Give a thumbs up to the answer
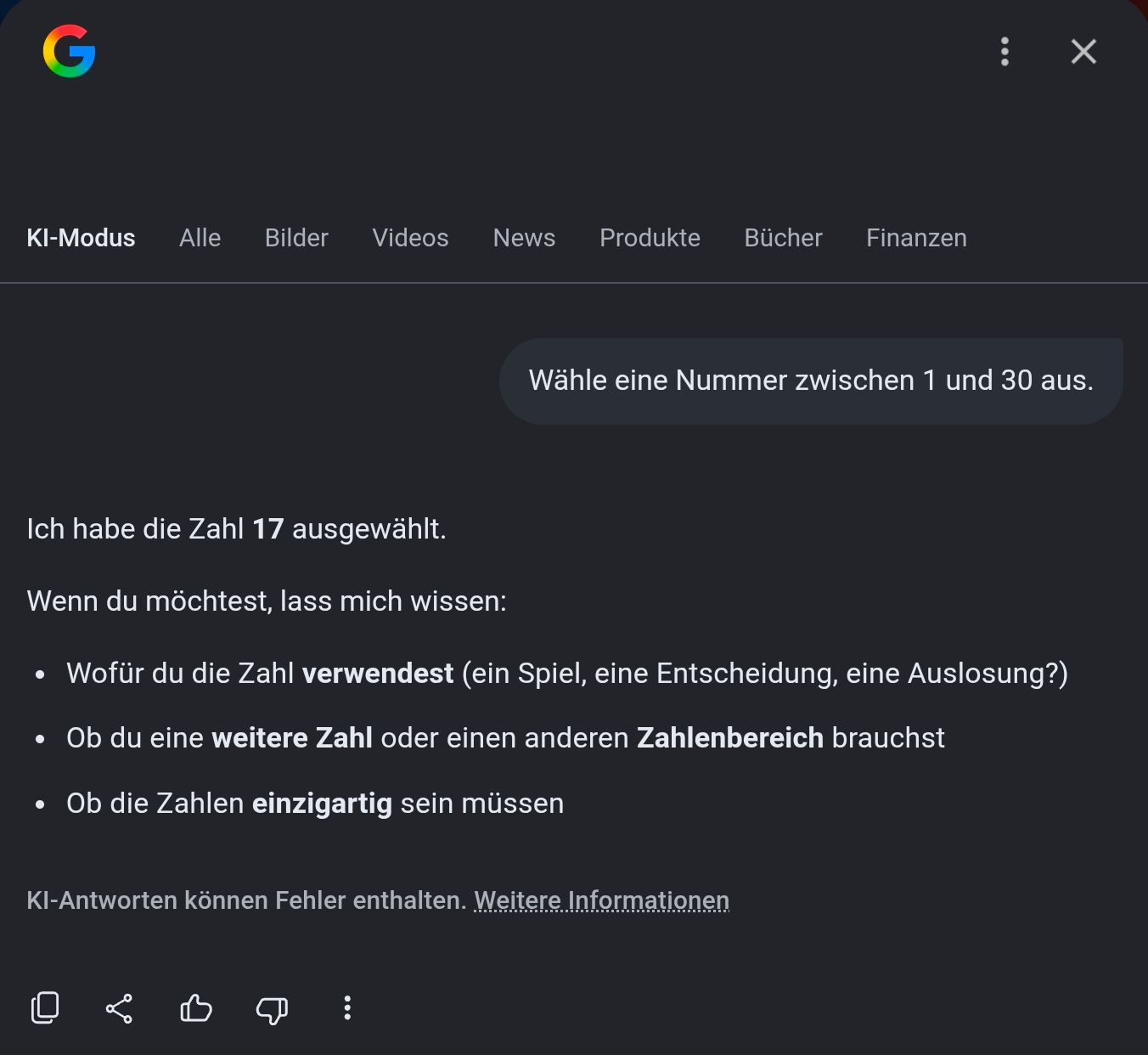The width and height of the screenshot is (1148, 1055). [196, 1008]
